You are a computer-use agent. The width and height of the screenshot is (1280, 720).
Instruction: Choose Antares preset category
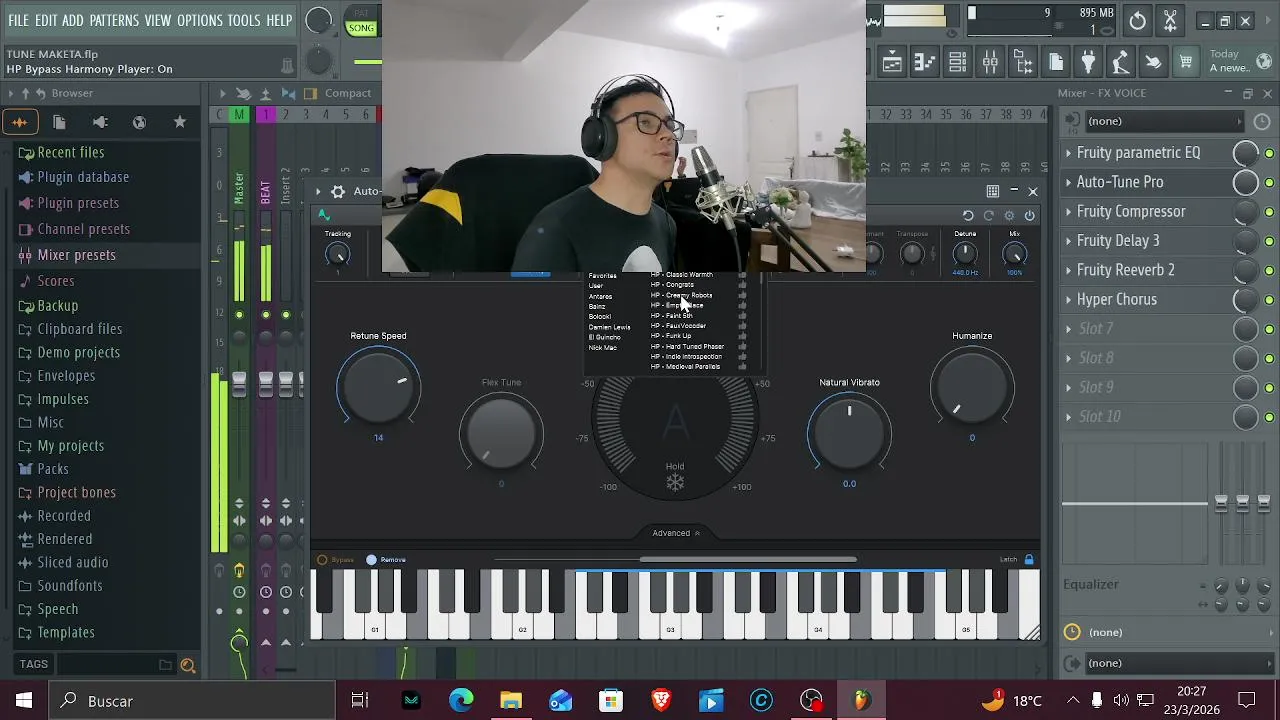tap(600, 296)
